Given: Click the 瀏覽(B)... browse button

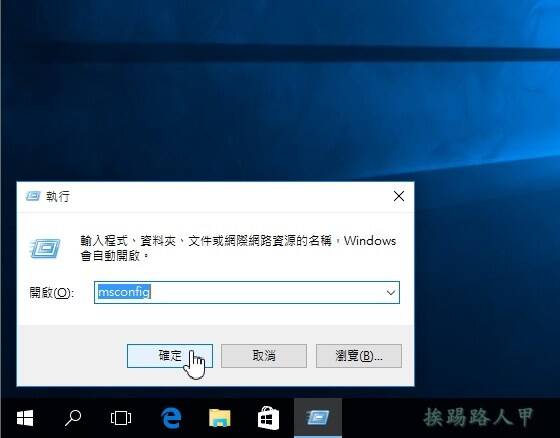Looking at the screenshot, I should pyautogui.click(x=359, y=356).
